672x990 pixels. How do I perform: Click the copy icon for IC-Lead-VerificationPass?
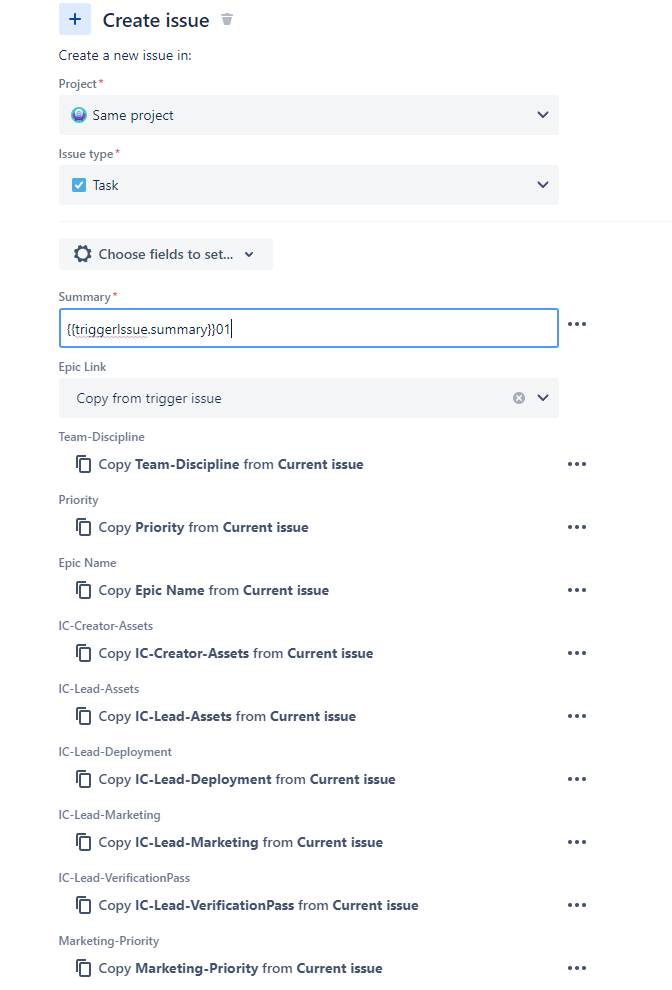(83, 905)
